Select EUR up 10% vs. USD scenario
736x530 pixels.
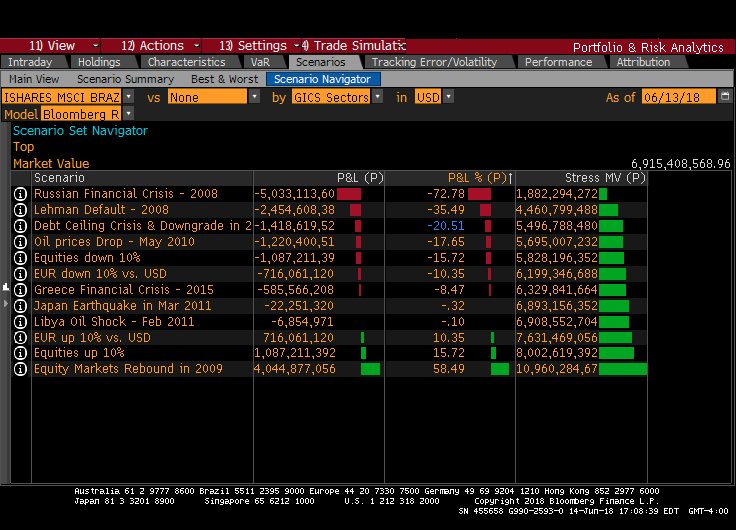point(92,338)
